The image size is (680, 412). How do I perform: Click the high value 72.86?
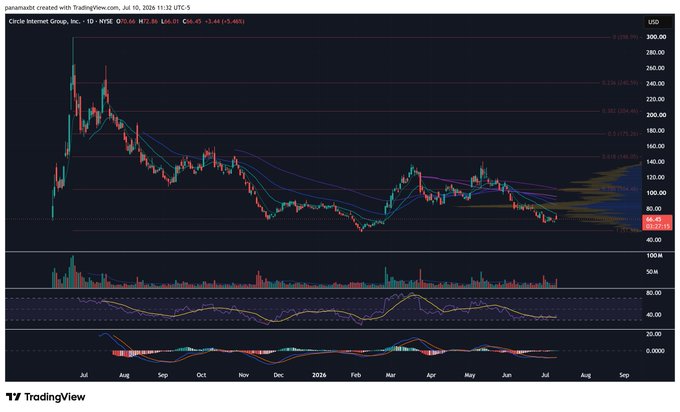point(148,21)
